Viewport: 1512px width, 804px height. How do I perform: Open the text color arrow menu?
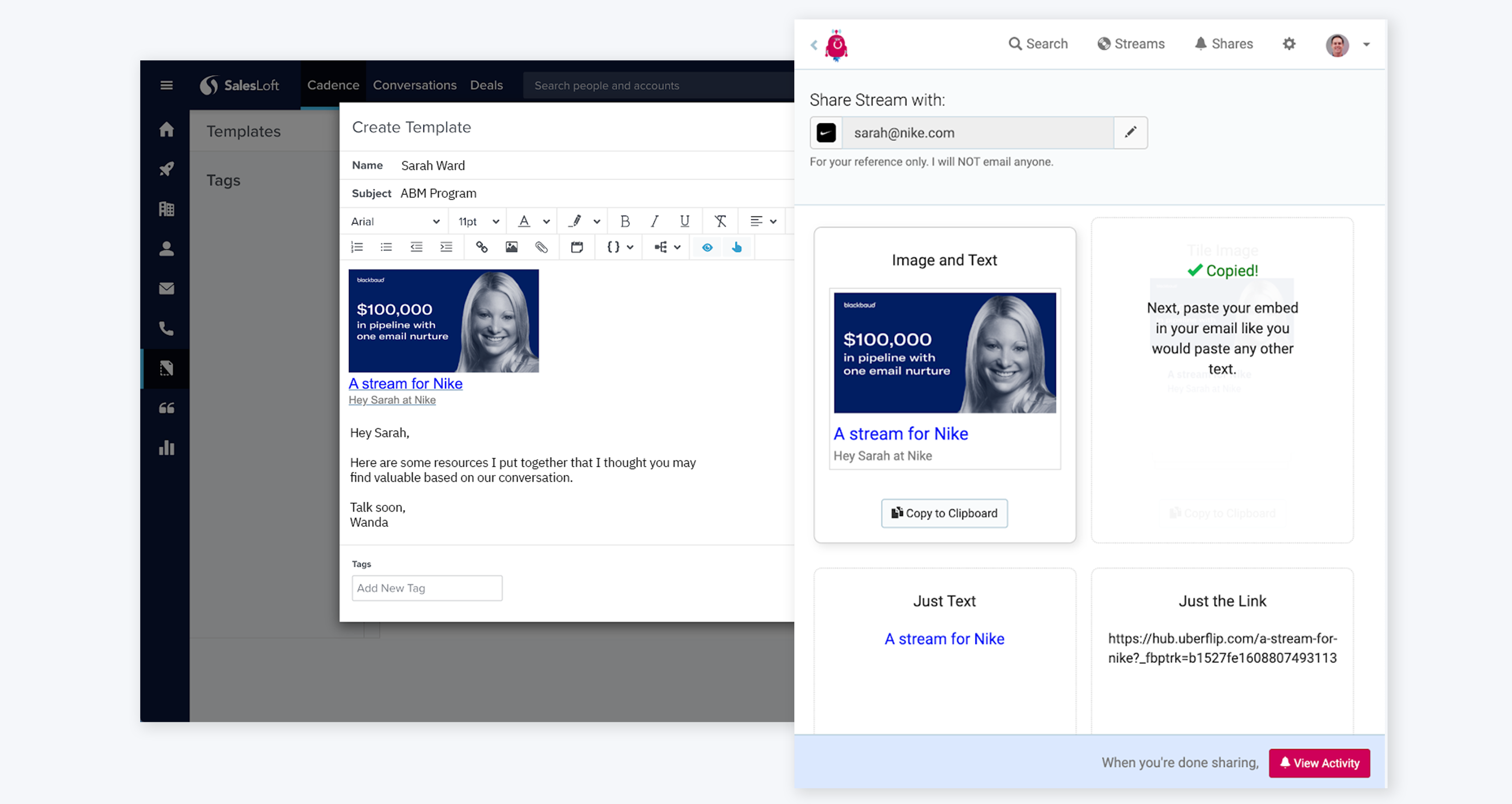click(547, 222)
